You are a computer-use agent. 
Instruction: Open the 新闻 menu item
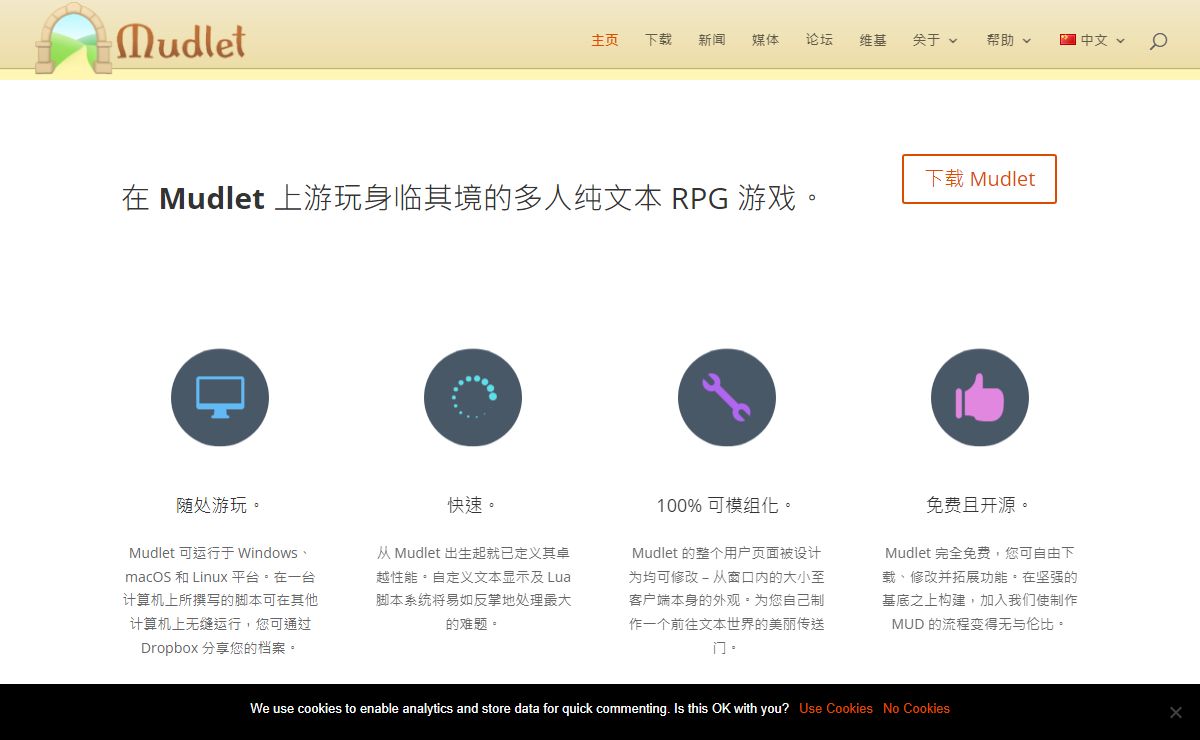pyautogui.click(x=712, y=40)
